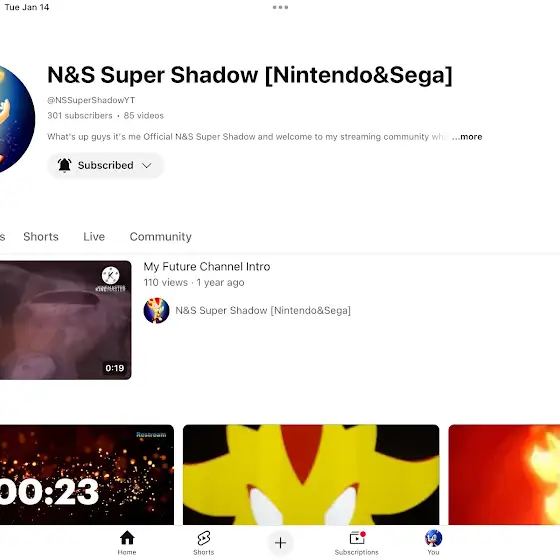
Task: Open channel avatar beside video title
Action: pyautogui.click(x=156, y=310)
